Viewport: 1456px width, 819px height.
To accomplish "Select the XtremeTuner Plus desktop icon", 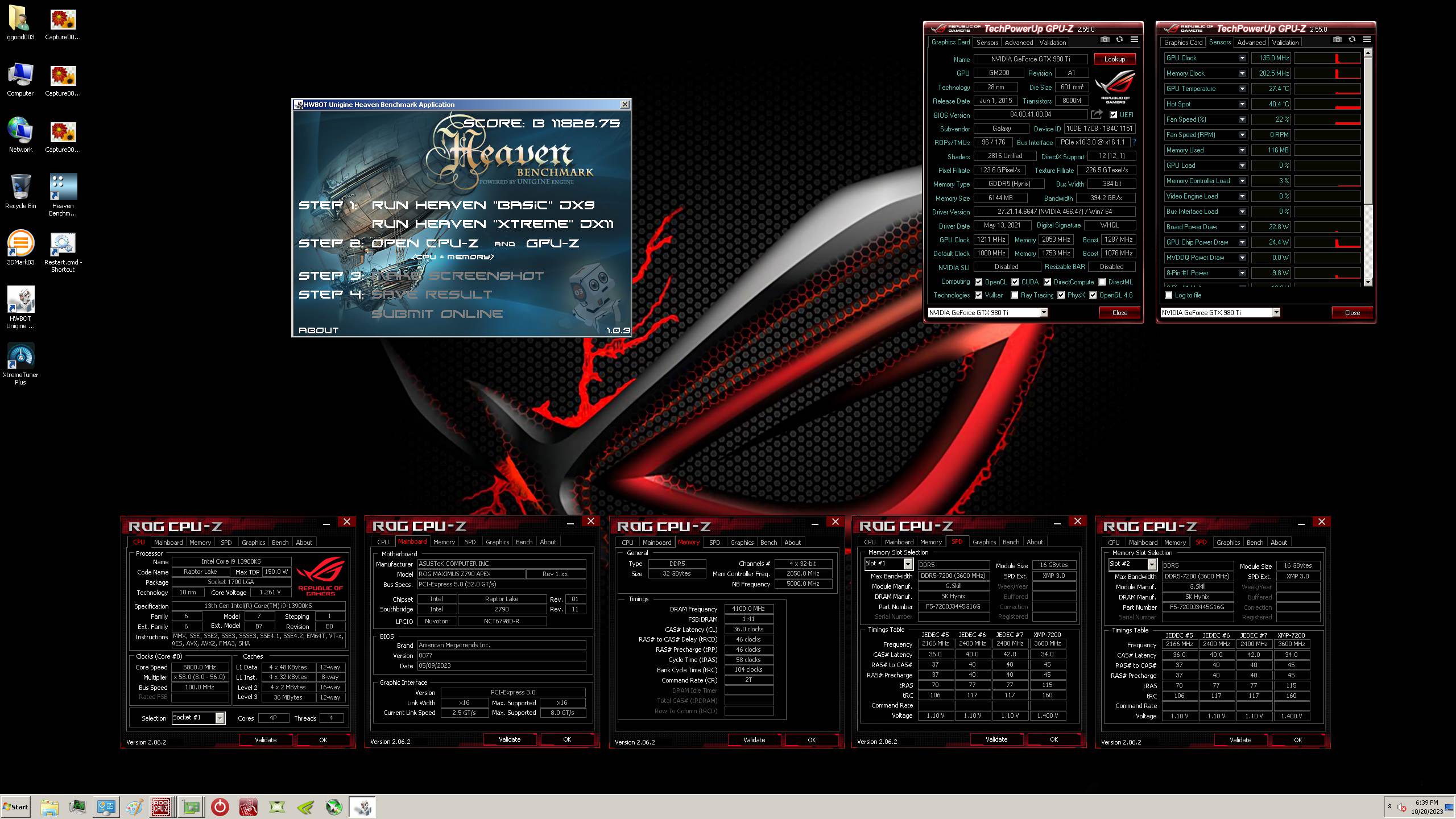I will (20, 364).
